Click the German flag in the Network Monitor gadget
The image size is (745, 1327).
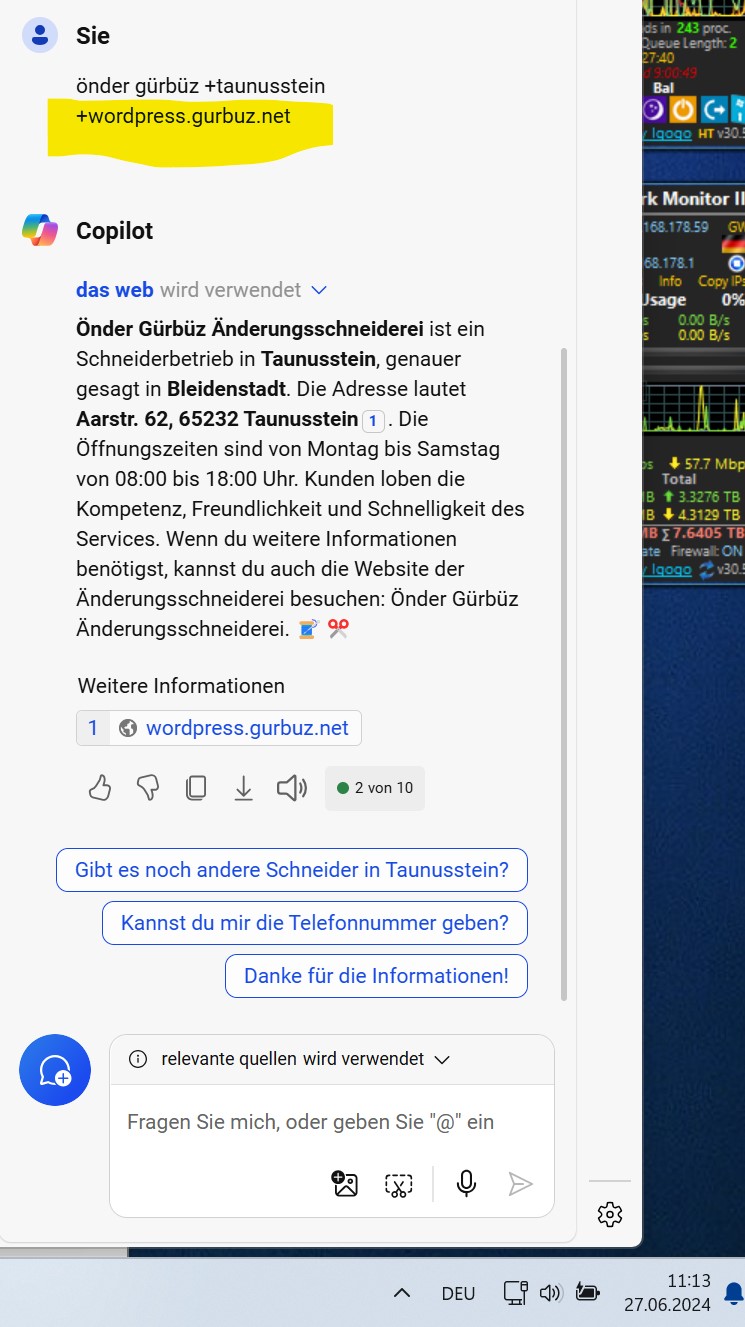click(x=735, y=244)
